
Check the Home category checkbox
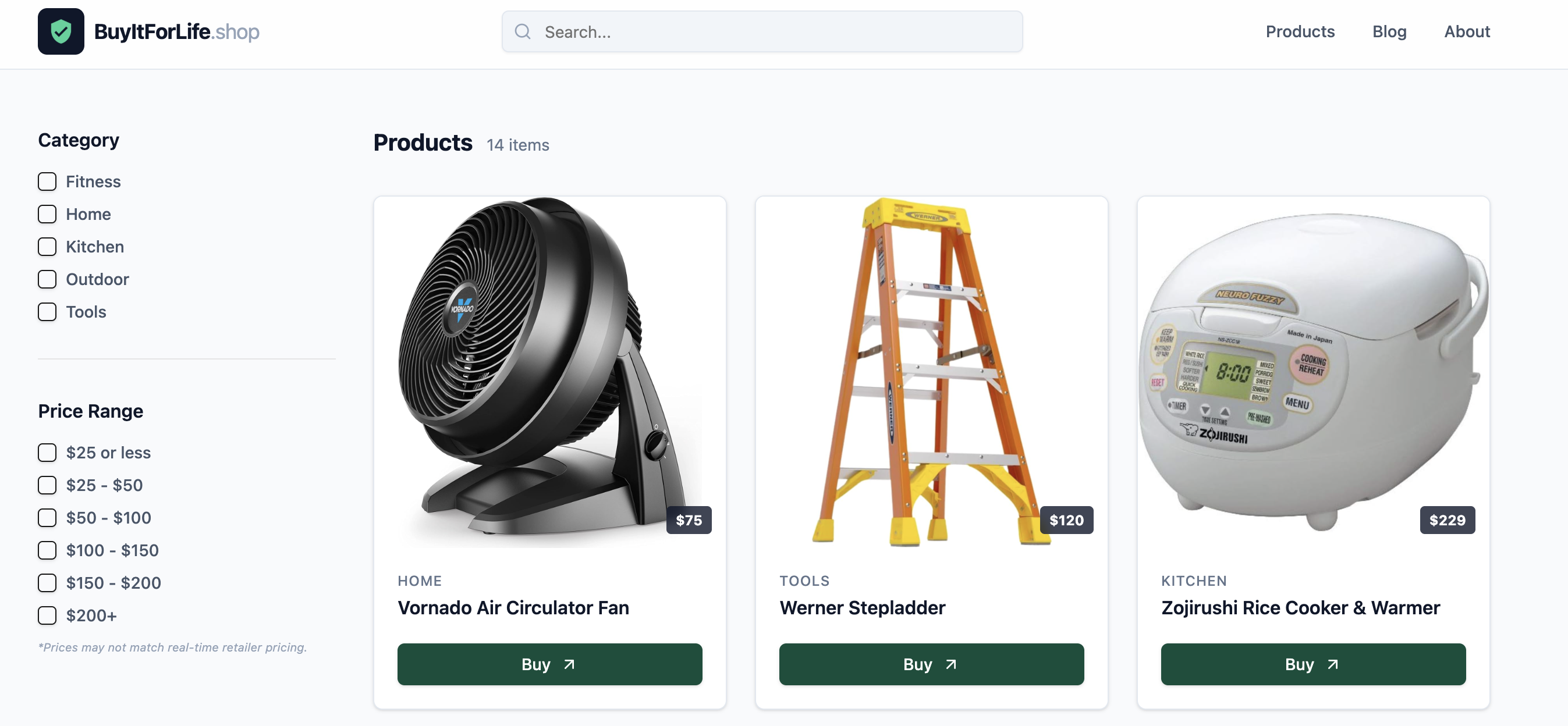tap(47, 213)
